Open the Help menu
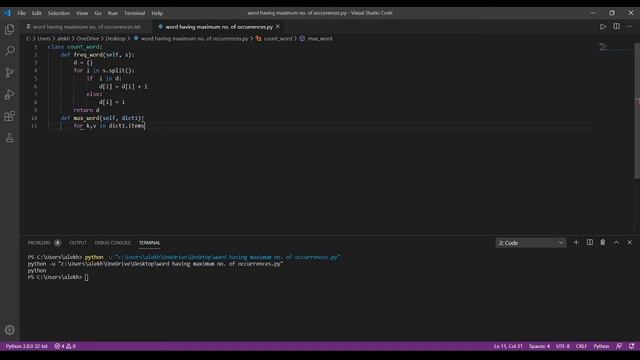Screen dimensions: 640x360 (x=157, y=13)
